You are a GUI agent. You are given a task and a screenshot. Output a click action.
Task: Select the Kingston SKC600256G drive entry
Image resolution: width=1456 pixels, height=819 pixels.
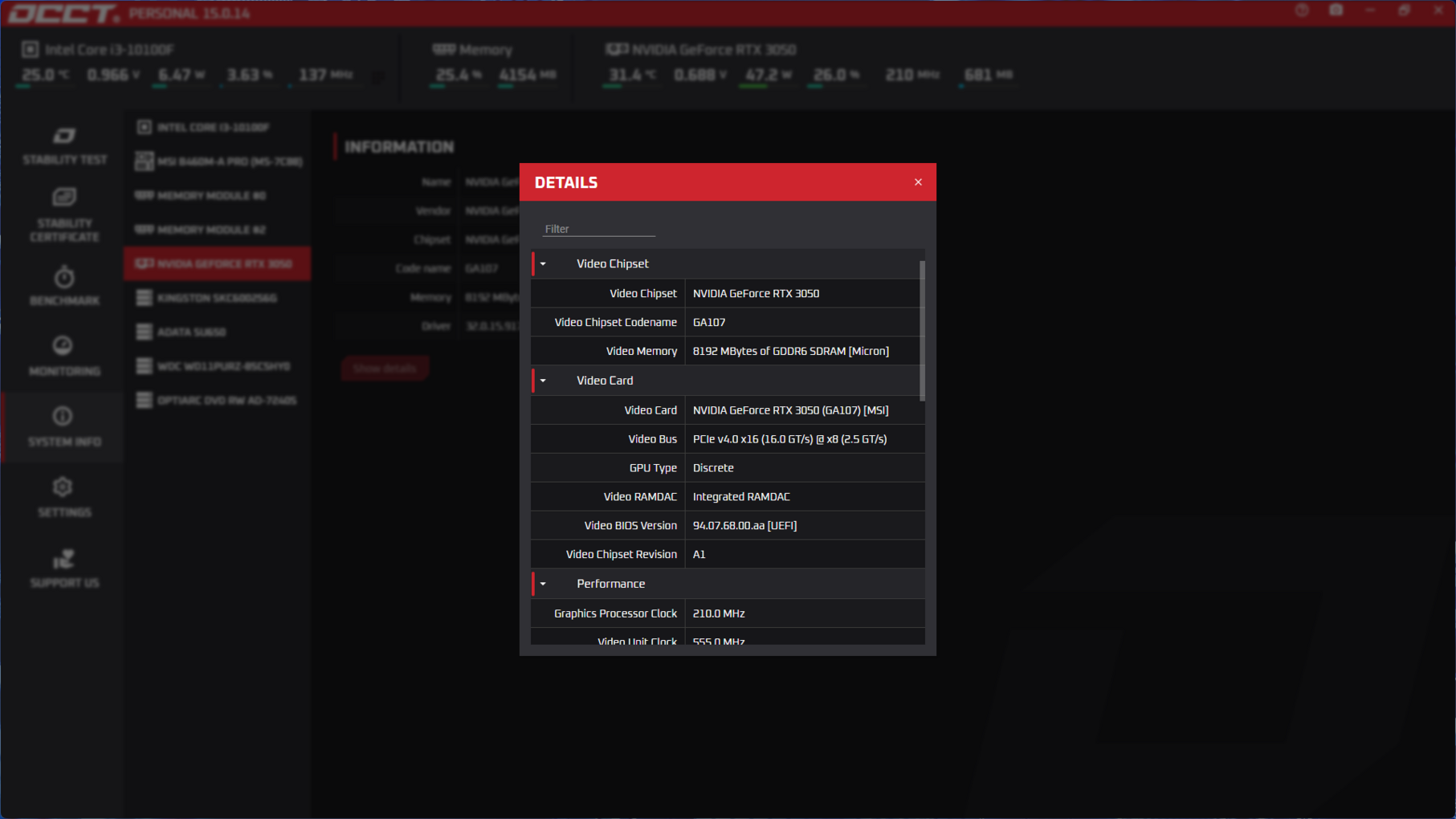pos(217,298)
